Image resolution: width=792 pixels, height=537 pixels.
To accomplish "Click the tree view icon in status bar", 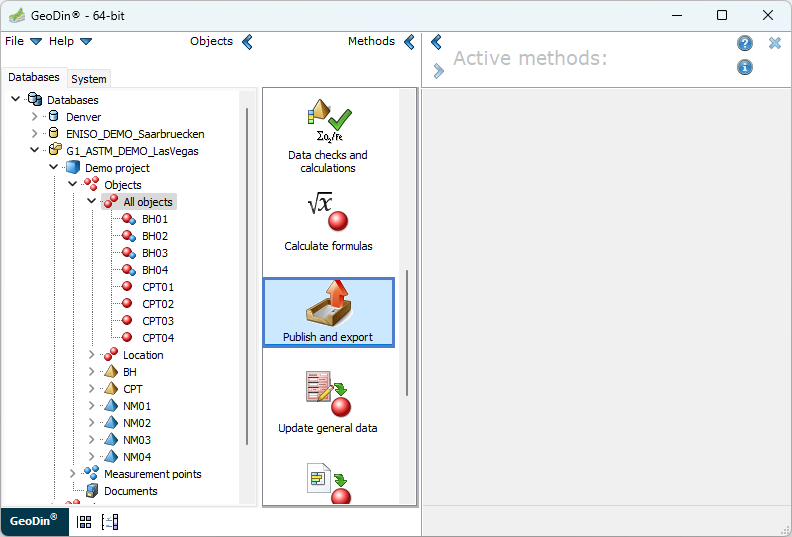I will click(x=110, y=522).
